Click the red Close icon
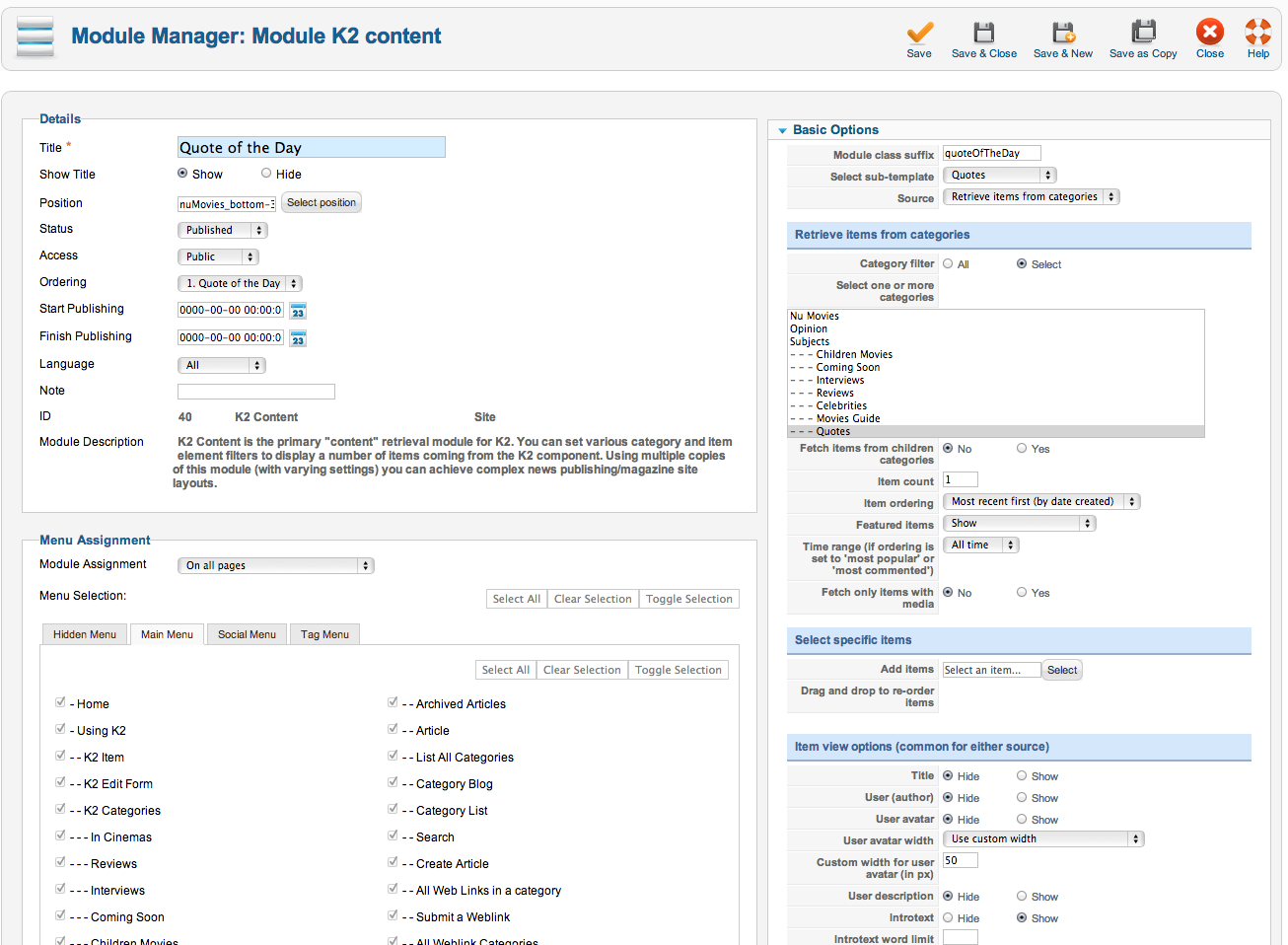Image resolution: width=1288 pixels, height=945 pixels. [x=1210, y=32]
